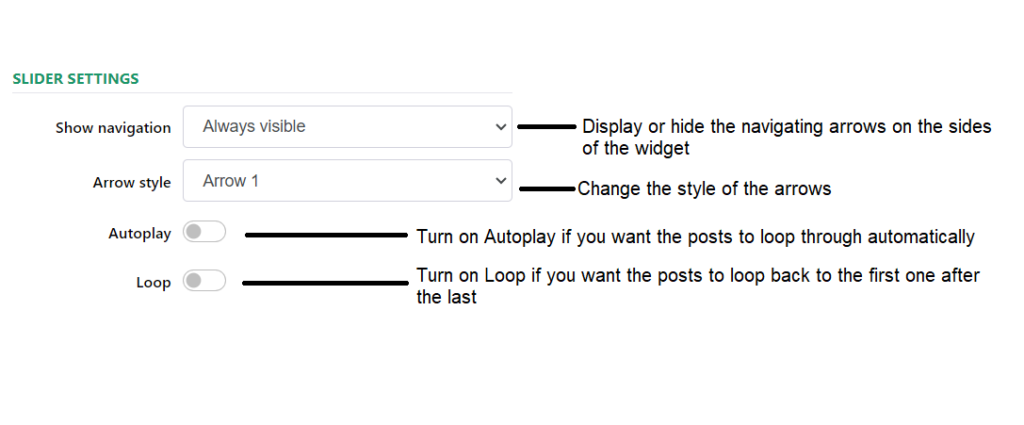Viewport: 1024px width, 425px height.
Task: Click the chevron on the Always visible dropdown
Action: [x=501, y=127]
